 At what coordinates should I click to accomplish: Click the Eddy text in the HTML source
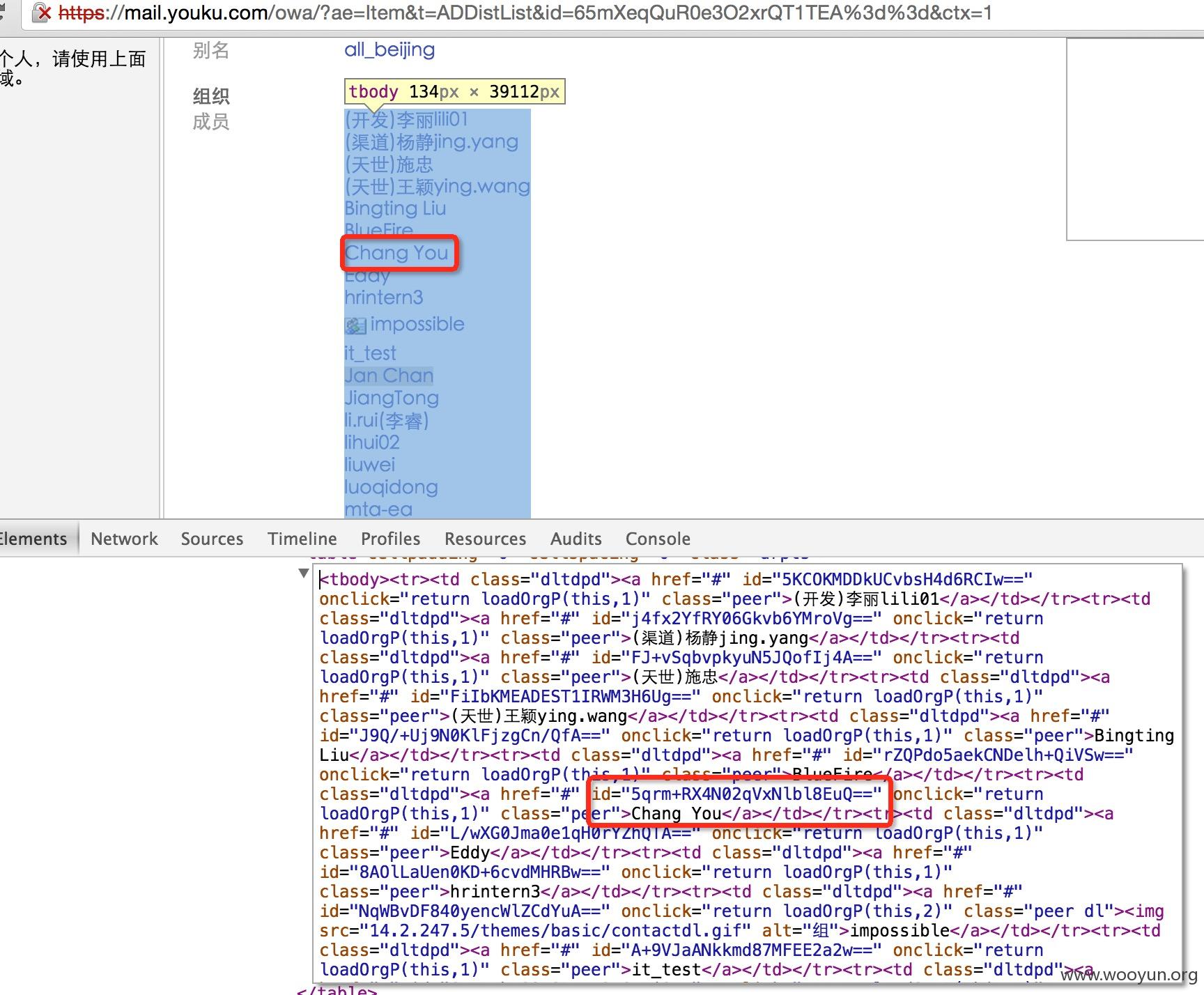tap(470, 852)
